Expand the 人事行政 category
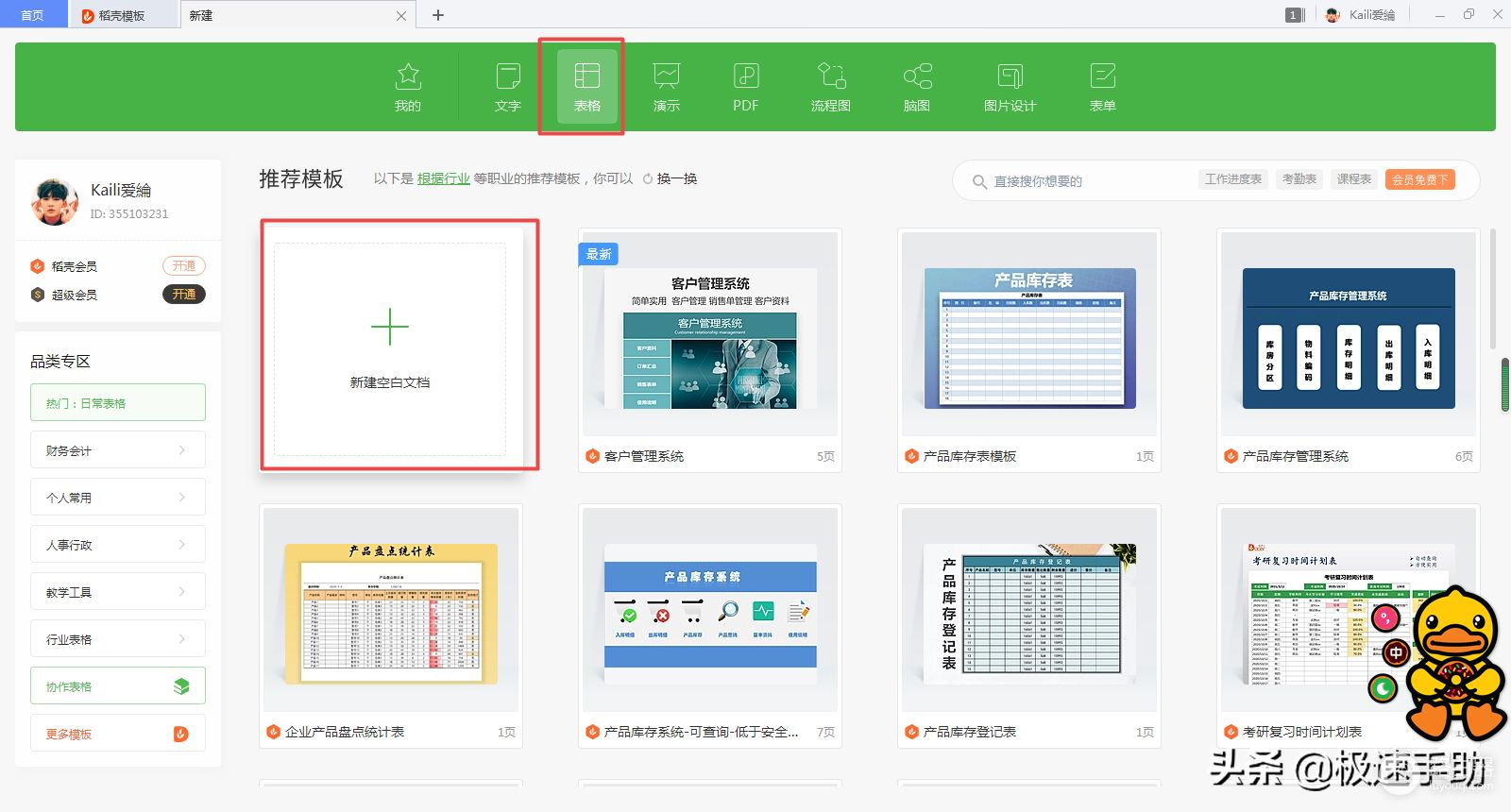 (x=118, y=545)
